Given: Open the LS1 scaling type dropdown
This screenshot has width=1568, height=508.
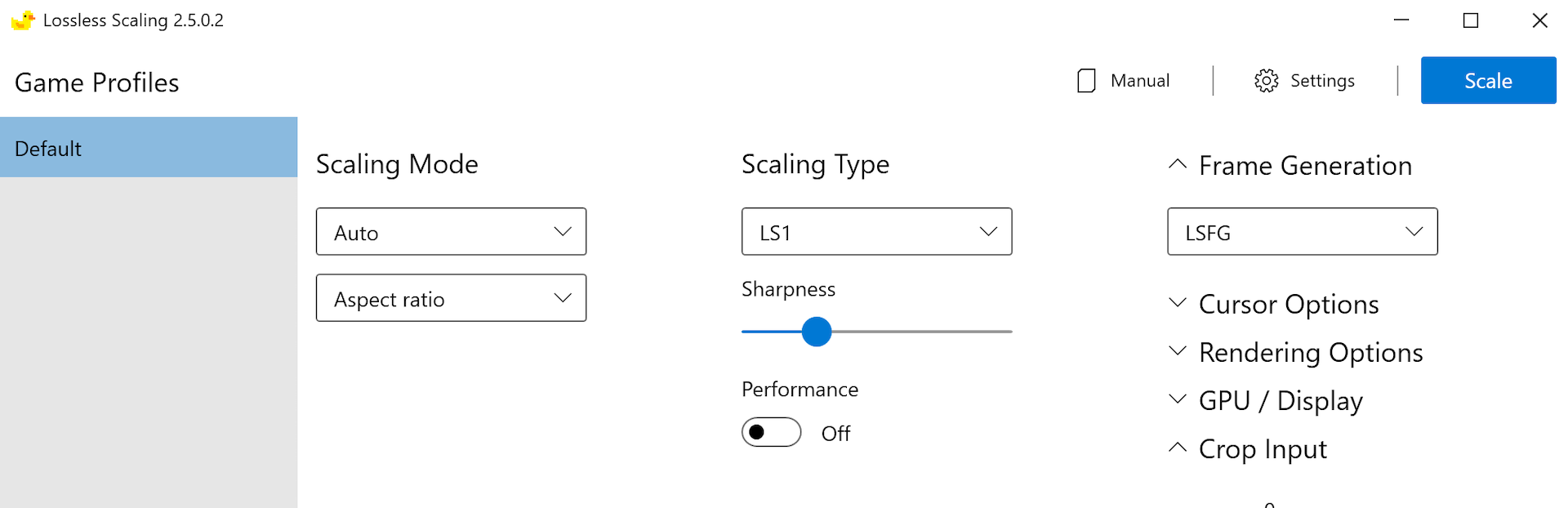Looking at the screenshot, I should (876, 232).
